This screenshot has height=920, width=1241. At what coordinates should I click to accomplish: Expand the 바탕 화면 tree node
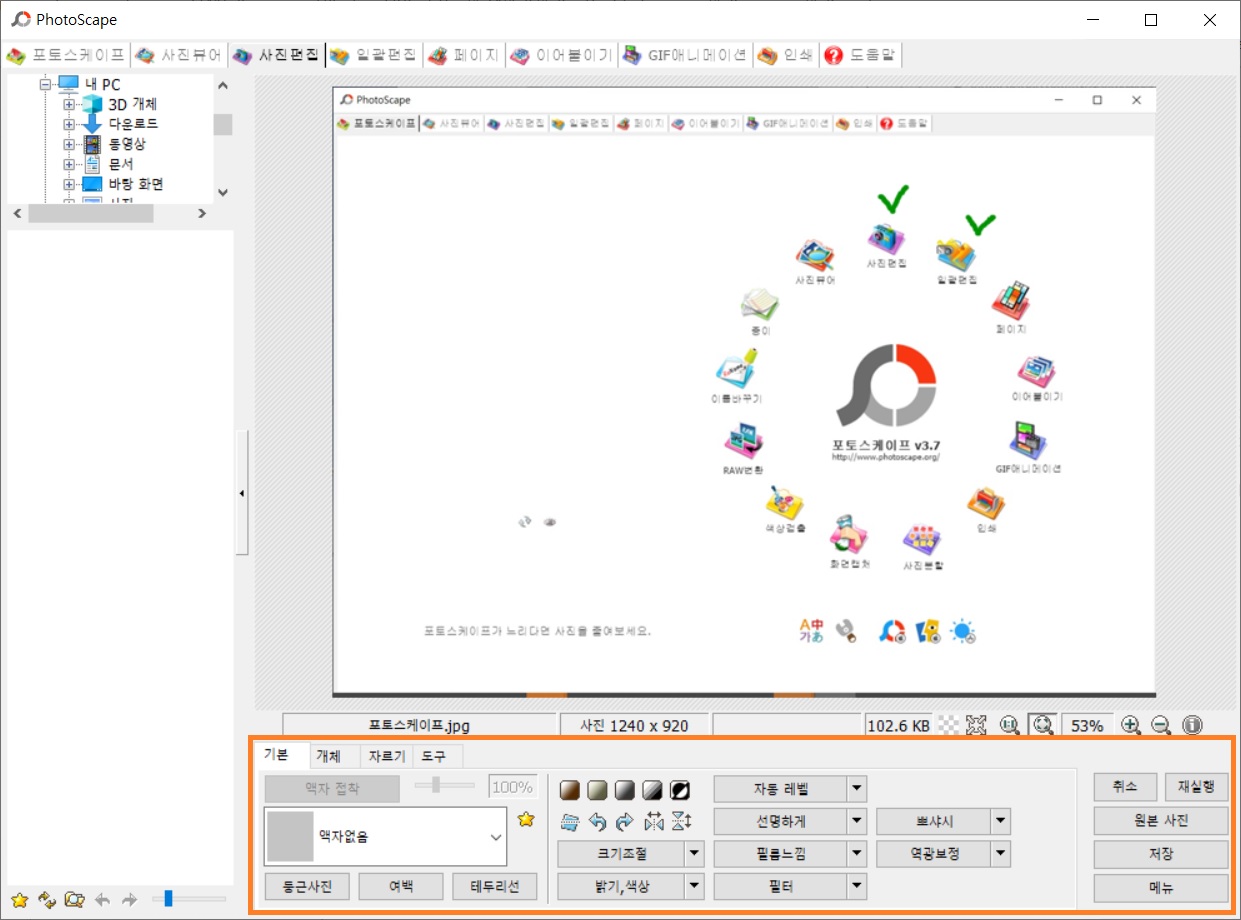[x=69, y=184]
